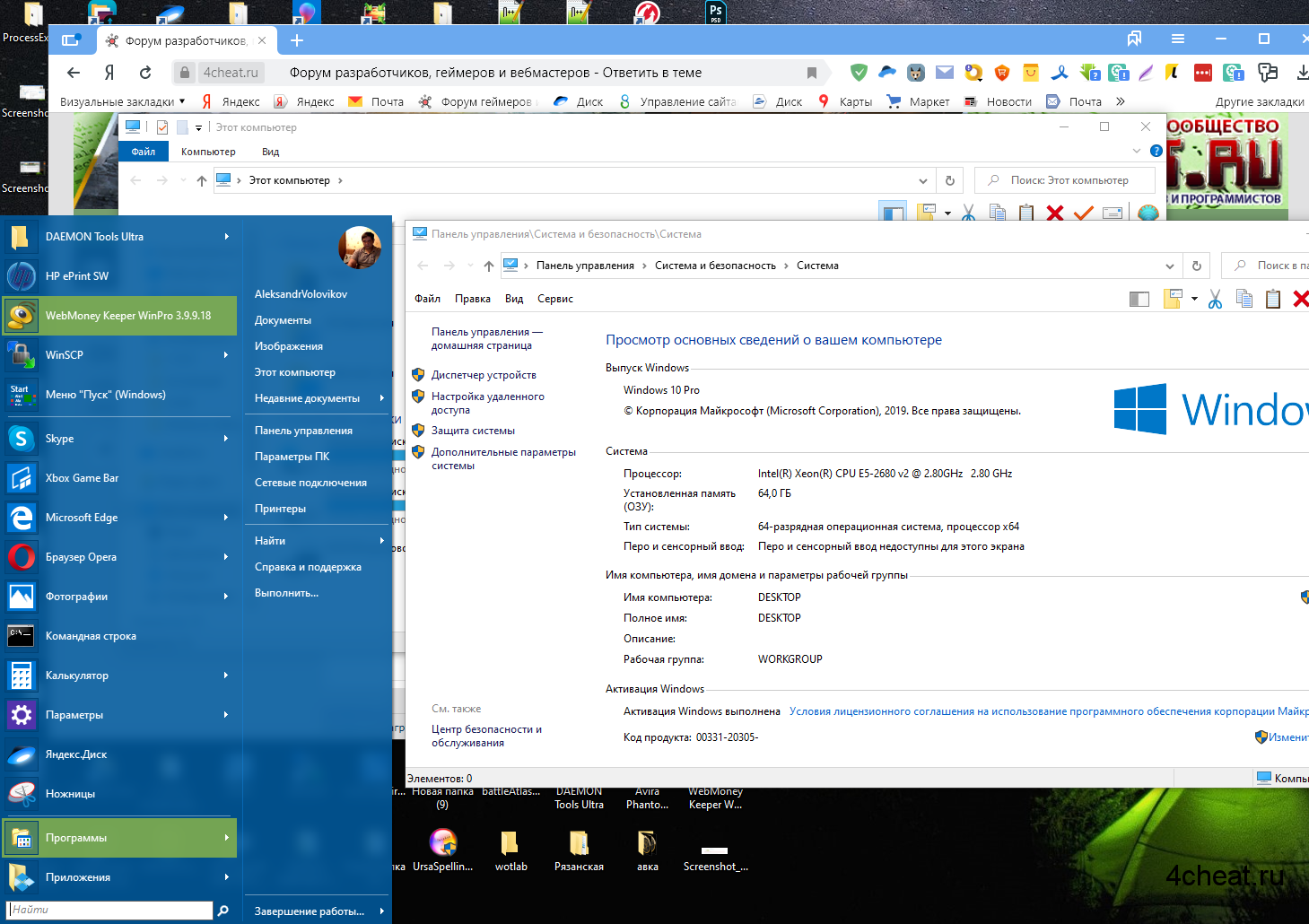Open Яндекс.Диск from Start menu
1309x924 pixels.
(x=119, y=754)
